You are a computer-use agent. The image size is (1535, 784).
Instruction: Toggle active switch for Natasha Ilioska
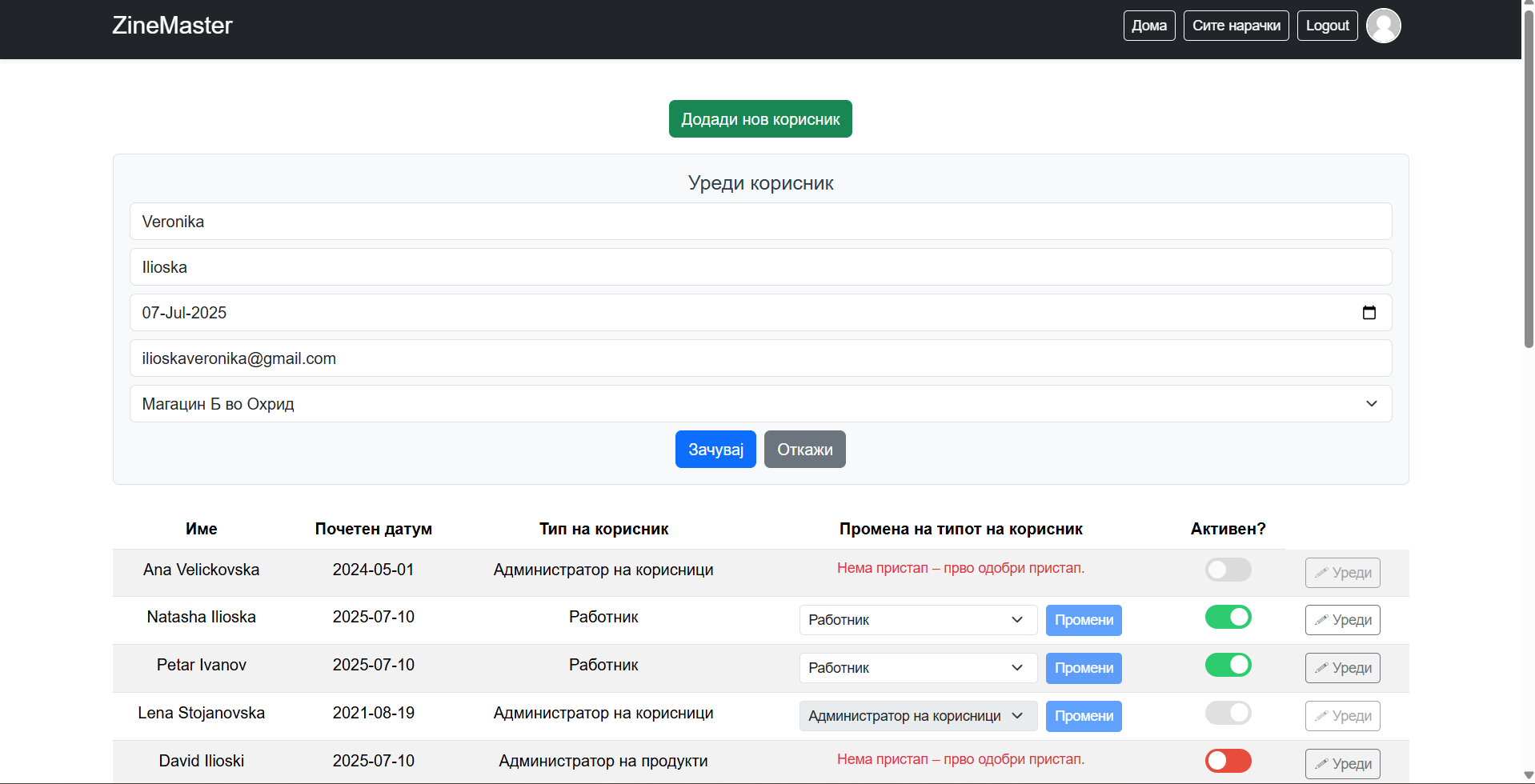tap(1228, 617)
